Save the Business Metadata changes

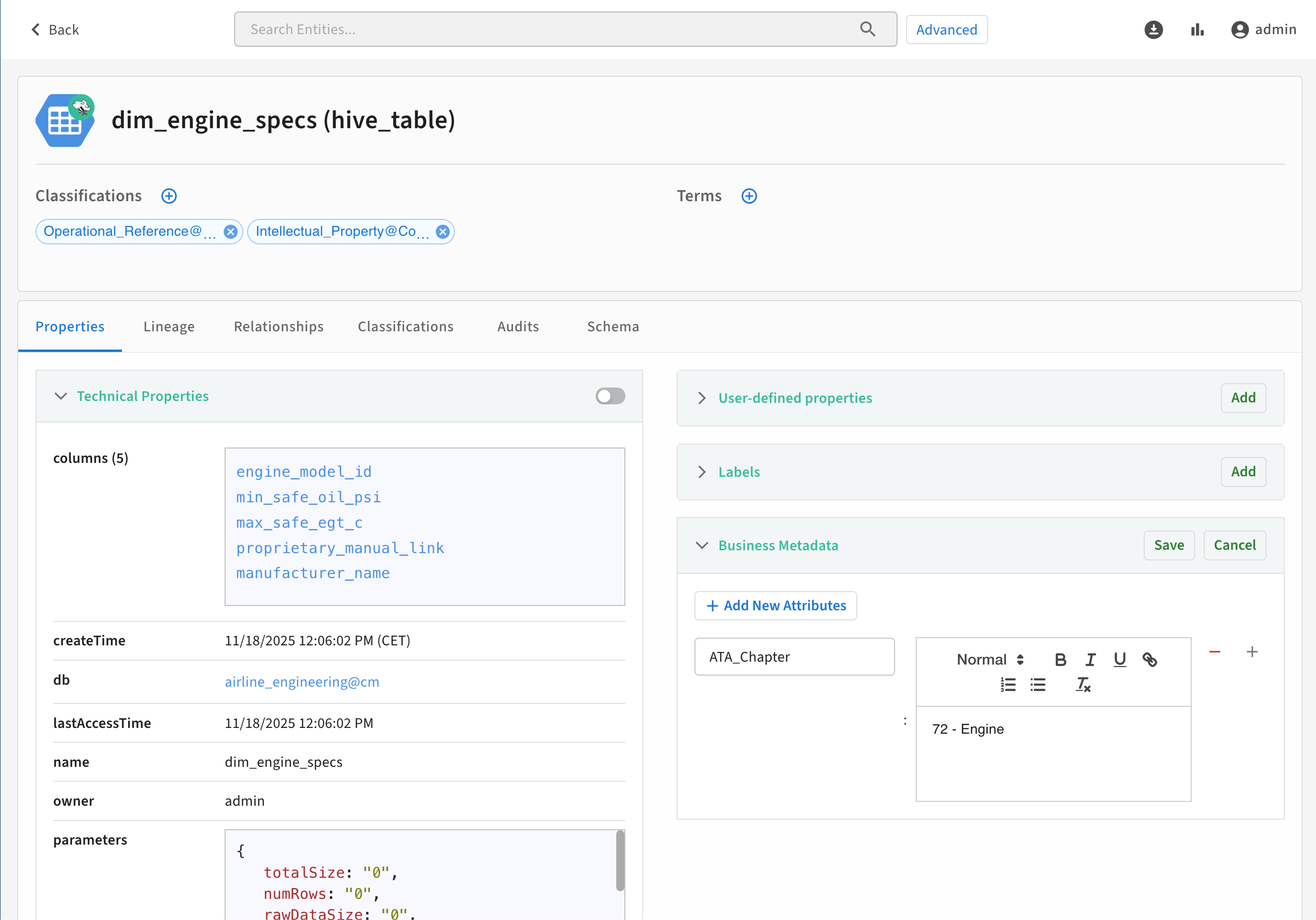(x=1168, y=545)
